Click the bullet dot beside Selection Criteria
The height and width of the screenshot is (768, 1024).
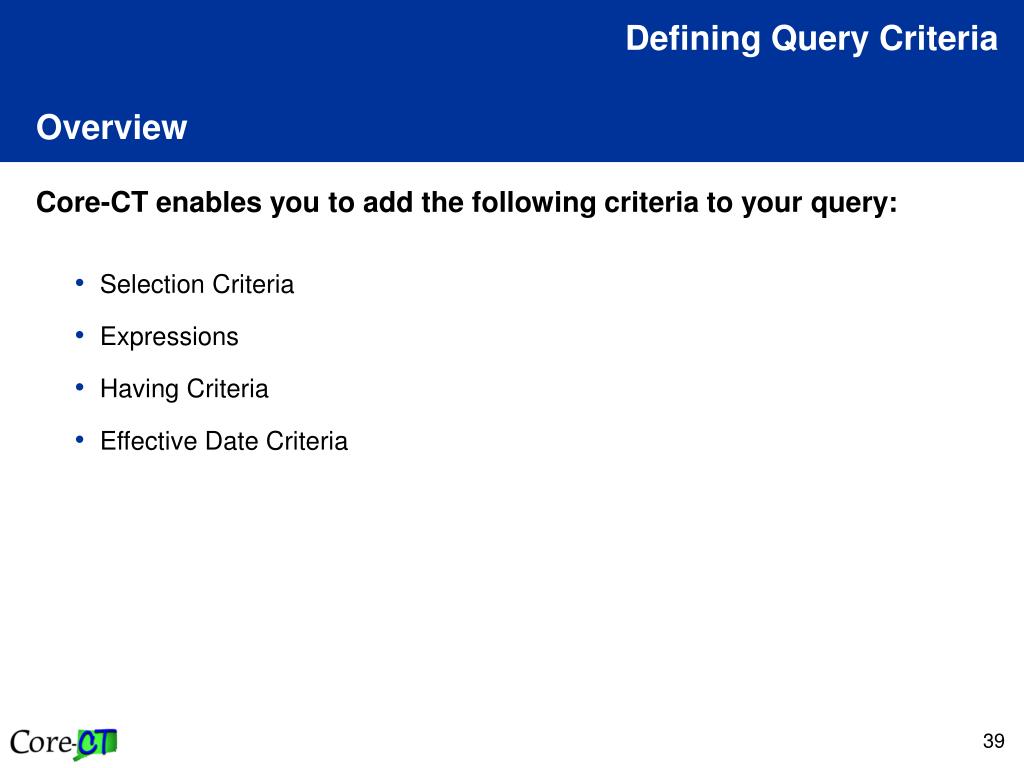80,283
